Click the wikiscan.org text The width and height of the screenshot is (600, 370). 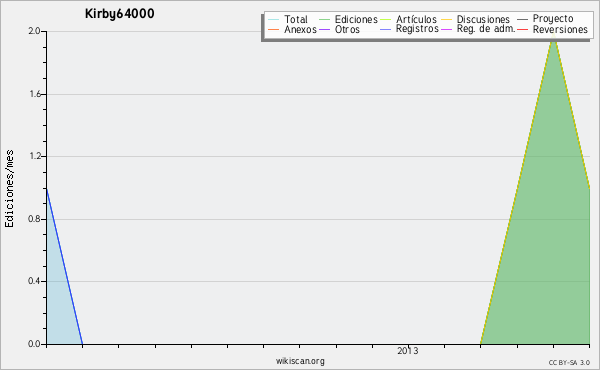point(300,361)
